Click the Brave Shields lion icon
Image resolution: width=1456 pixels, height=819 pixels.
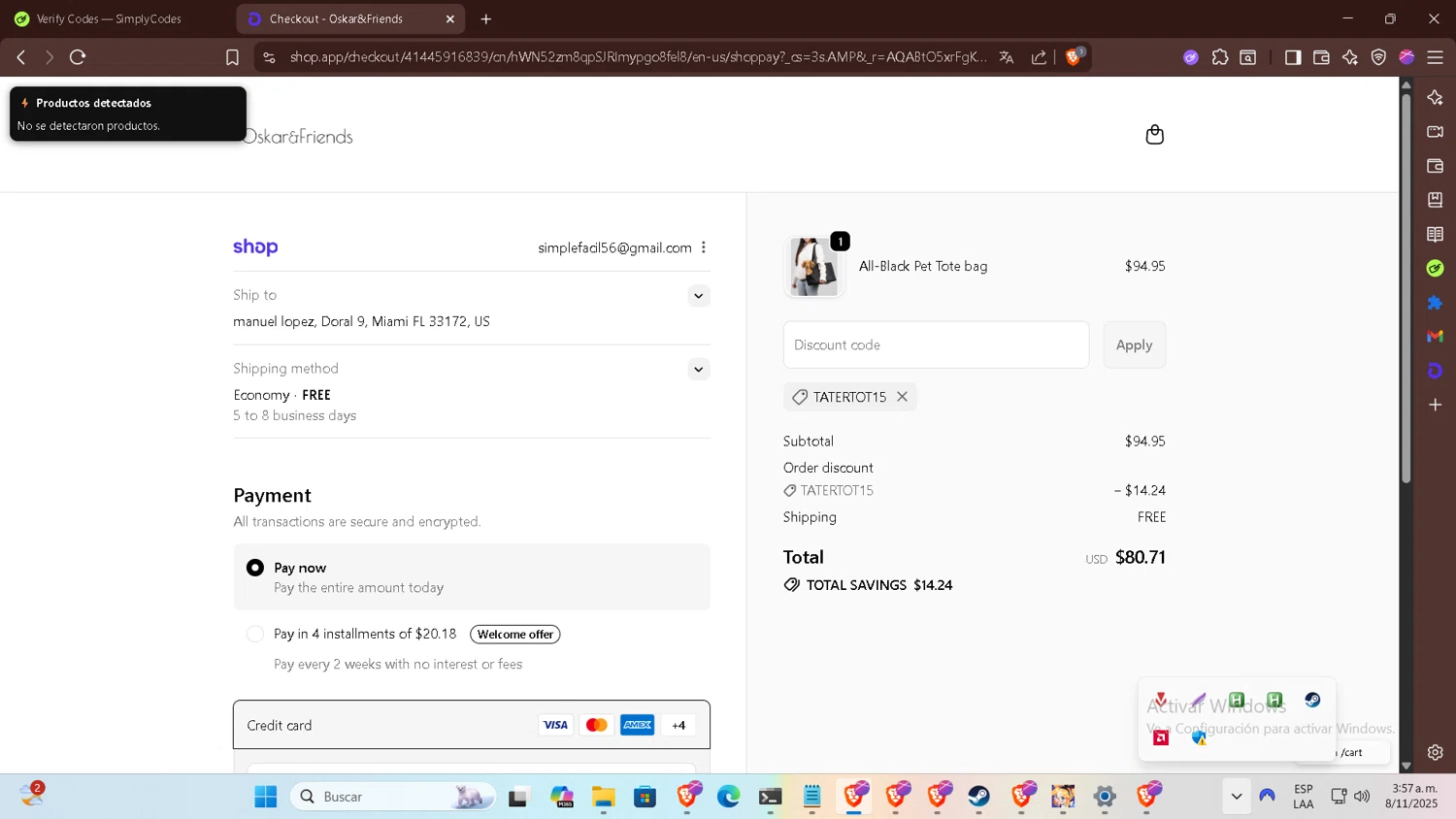[1074, 57]
